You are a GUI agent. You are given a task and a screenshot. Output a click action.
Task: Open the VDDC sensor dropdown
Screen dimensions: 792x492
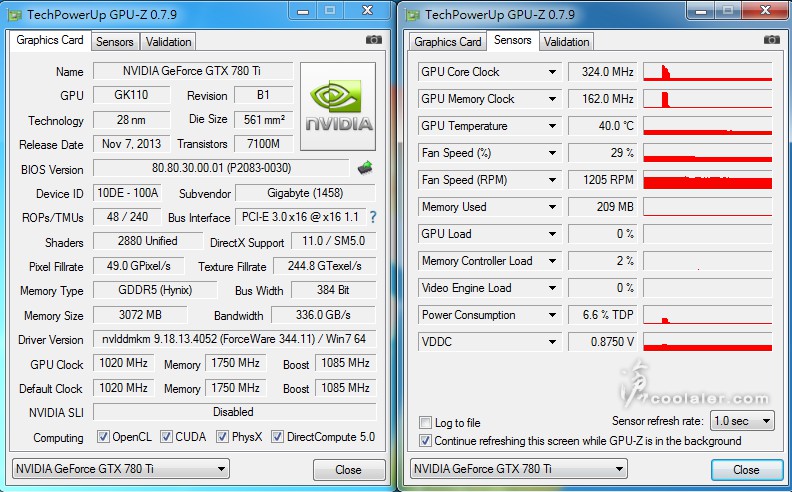[552, 342]
